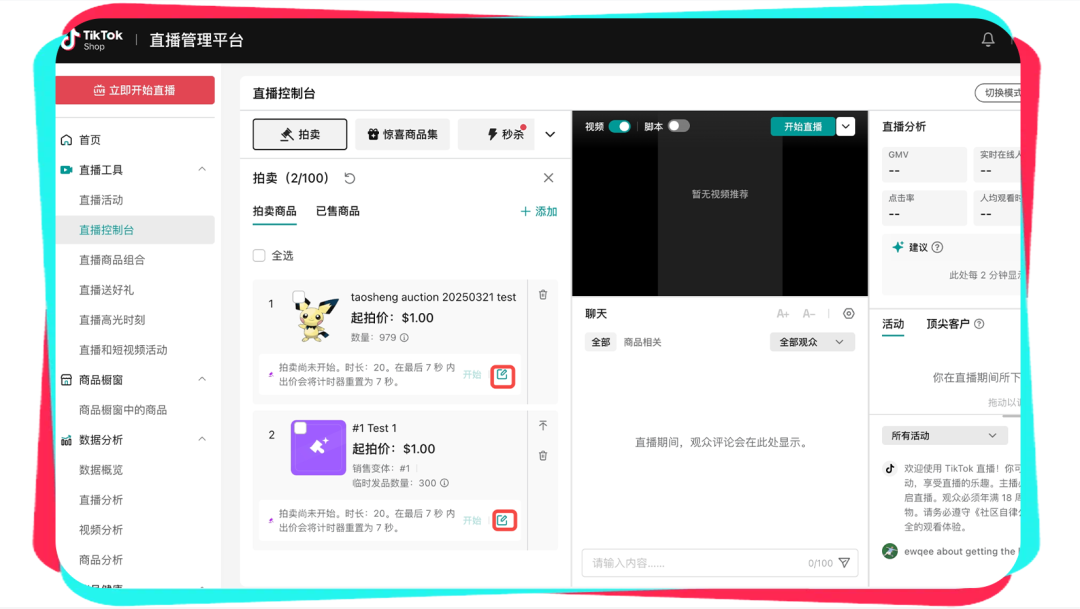Delete the taosheng auction item via trash icon
The width and height of the screenshot is (1080, 609).
pyautogui.click(x=543, y=295)
